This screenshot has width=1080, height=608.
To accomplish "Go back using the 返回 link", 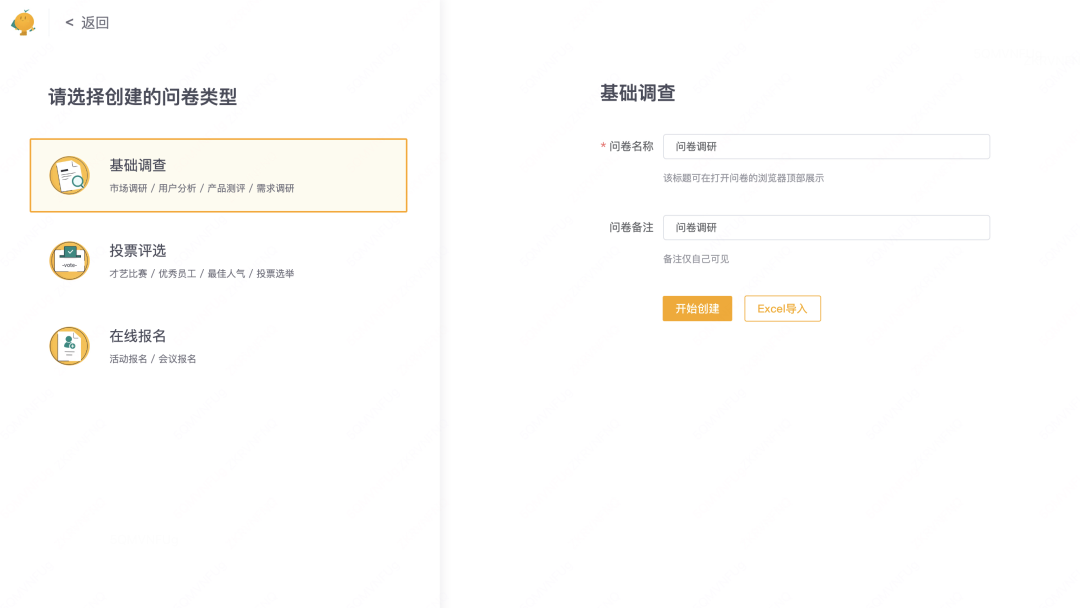I will (x=95, y=23).
